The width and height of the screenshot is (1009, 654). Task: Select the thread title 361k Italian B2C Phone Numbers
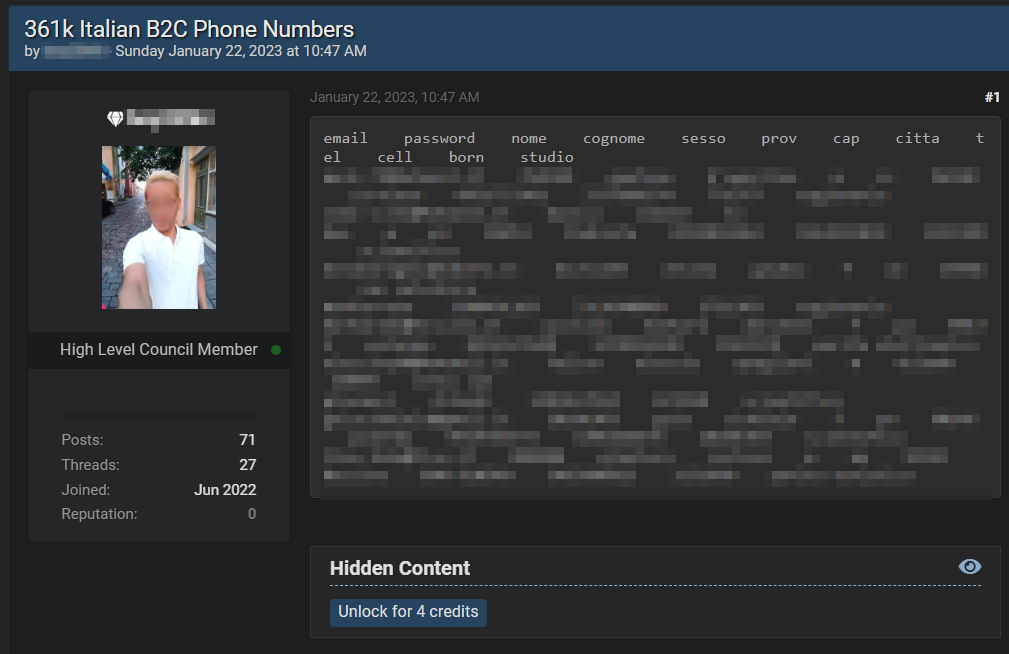click(x=189, y=29)
